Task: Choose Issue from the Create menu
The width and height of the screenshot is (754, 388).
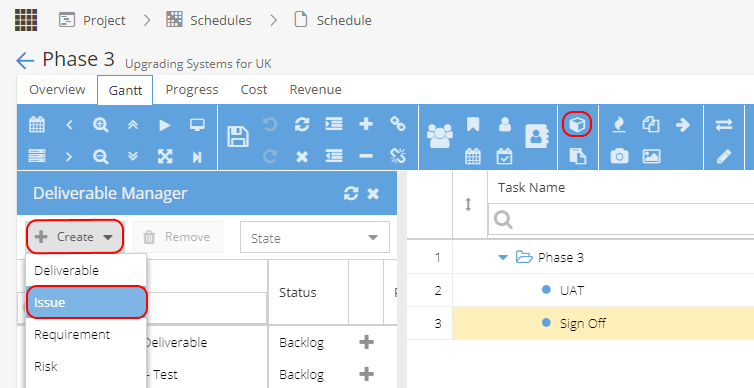Action: [x=86, y=302]
